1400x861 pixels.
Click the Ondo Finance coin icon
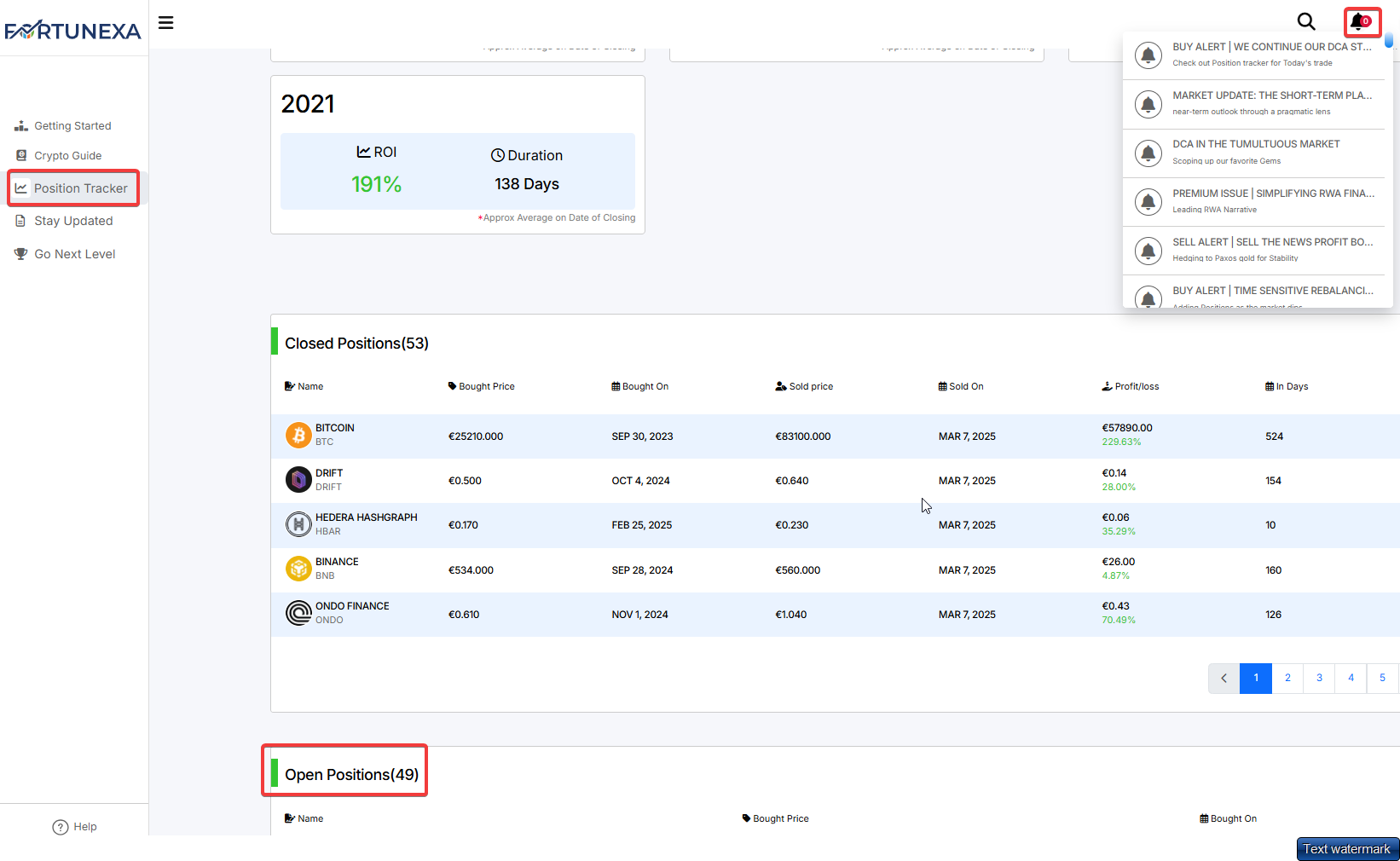(298, 613)
